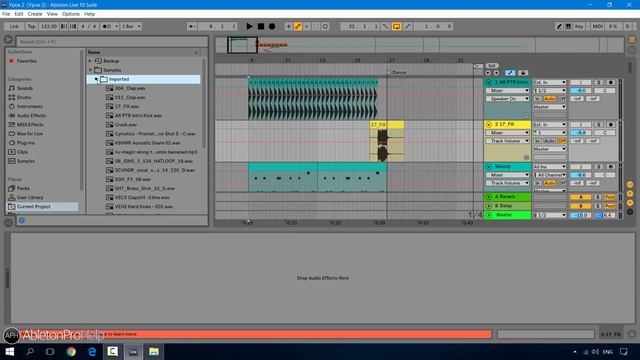Open User Library in Places

29,197
